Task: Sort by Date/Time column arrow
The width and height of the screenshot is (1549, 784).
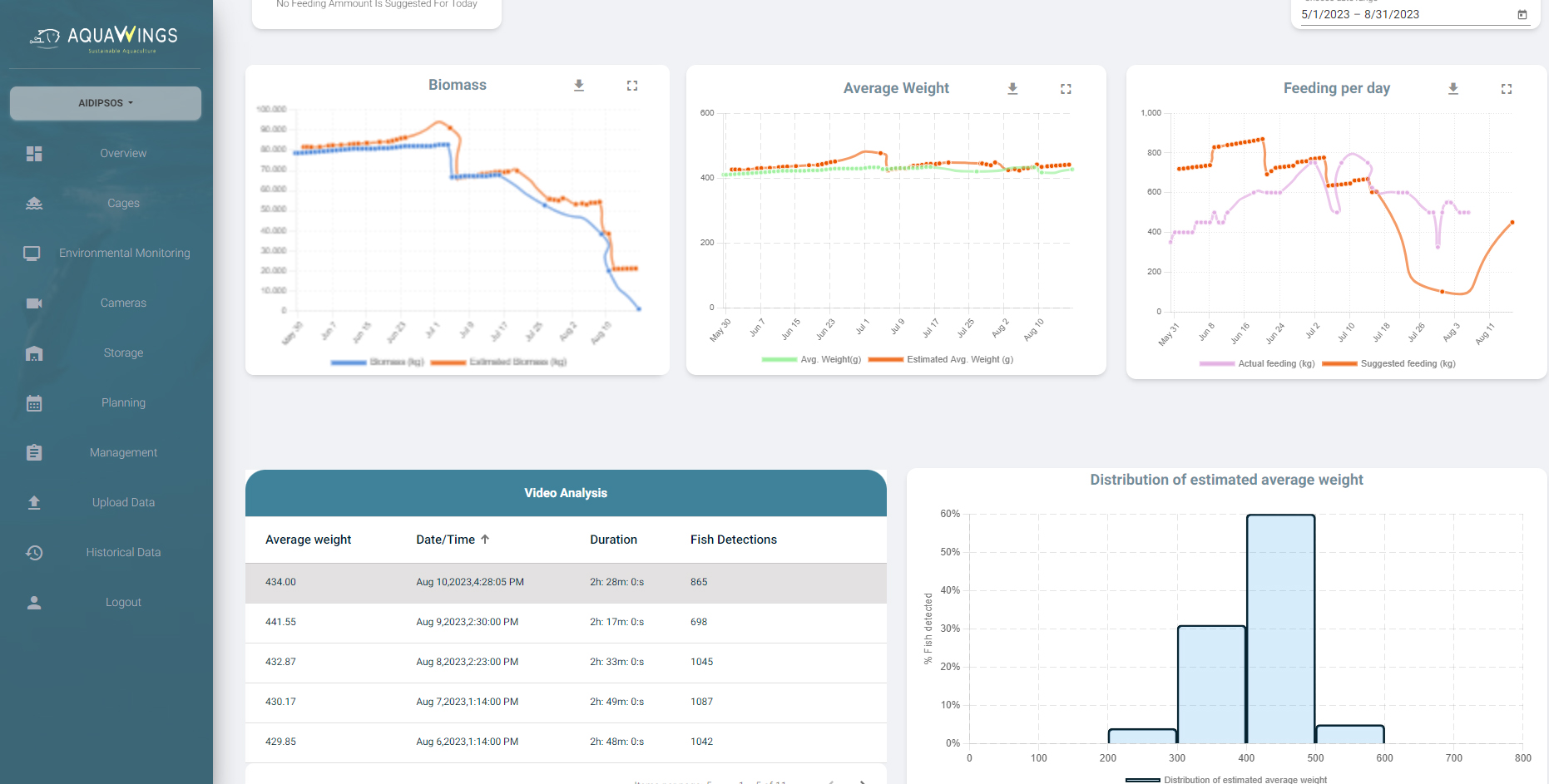Action: tap(485, 540)
